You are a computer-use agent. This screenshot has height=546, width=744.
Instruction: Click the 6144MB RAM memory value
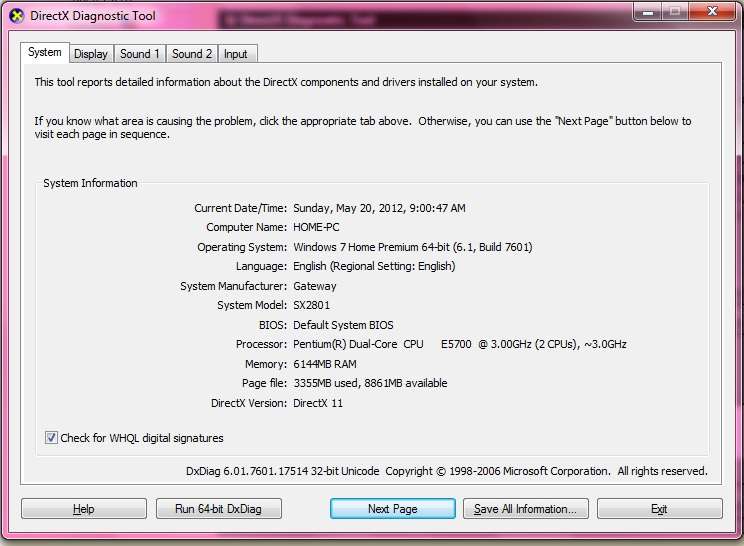(325, 364)
